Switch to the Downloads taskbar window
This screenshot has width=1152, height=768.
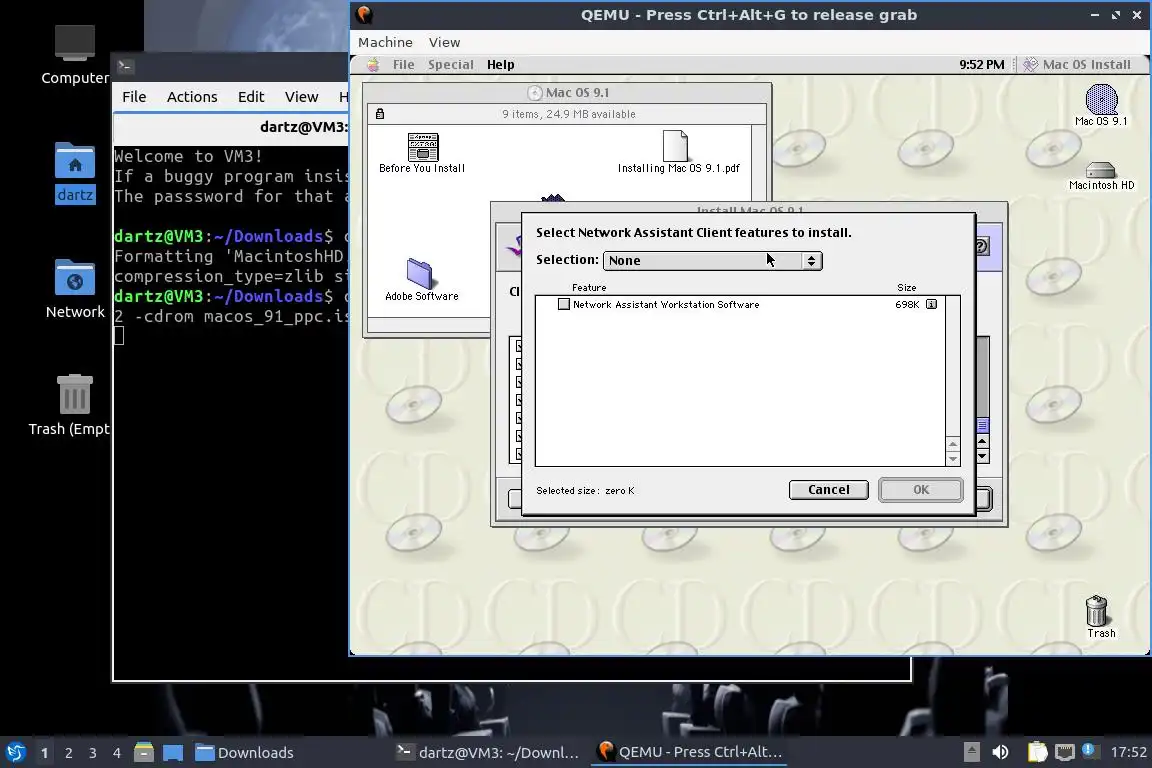245,752
